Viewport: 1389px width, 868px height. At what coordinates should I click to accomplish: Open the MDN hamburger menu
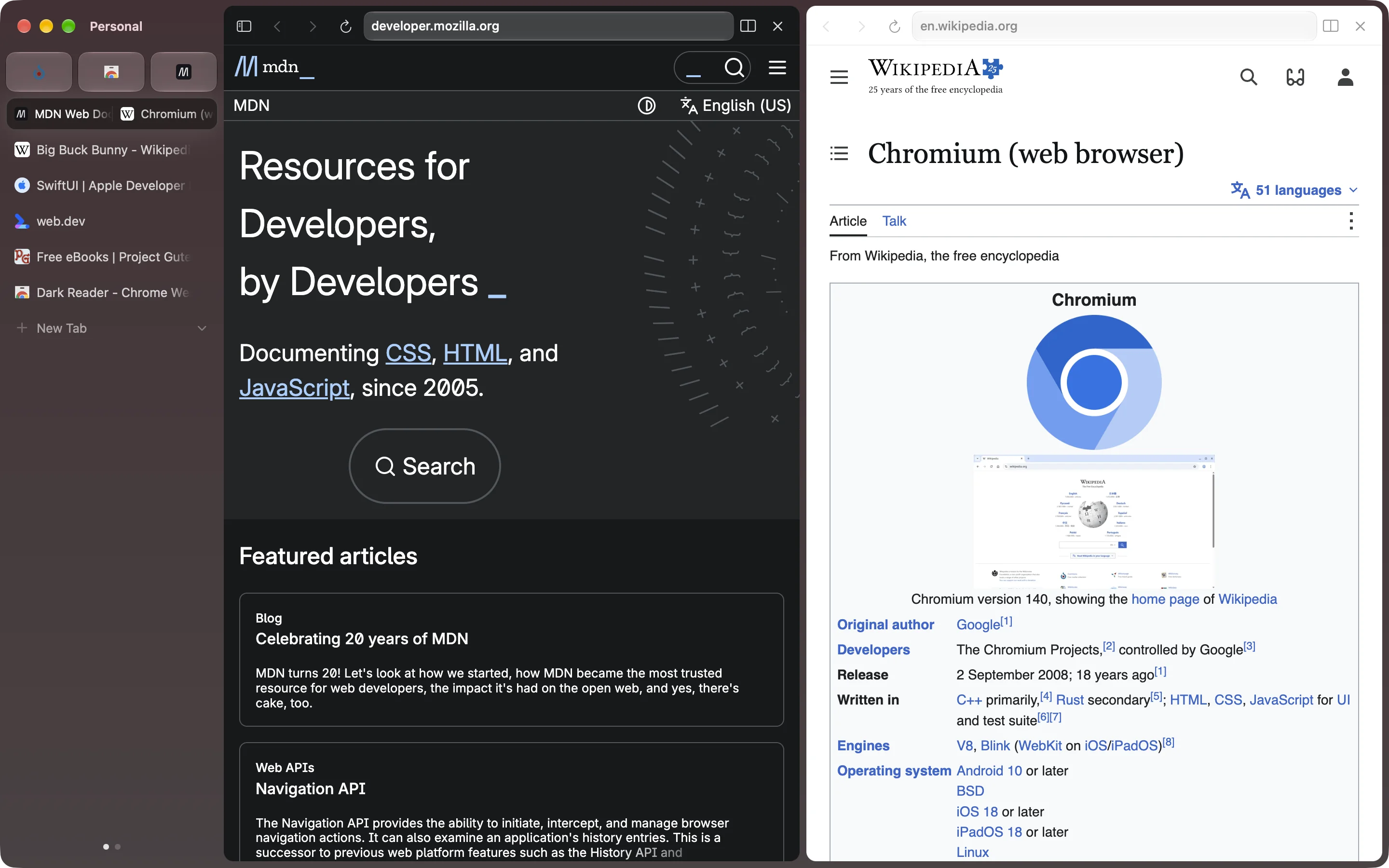click(x=777, y=68)
